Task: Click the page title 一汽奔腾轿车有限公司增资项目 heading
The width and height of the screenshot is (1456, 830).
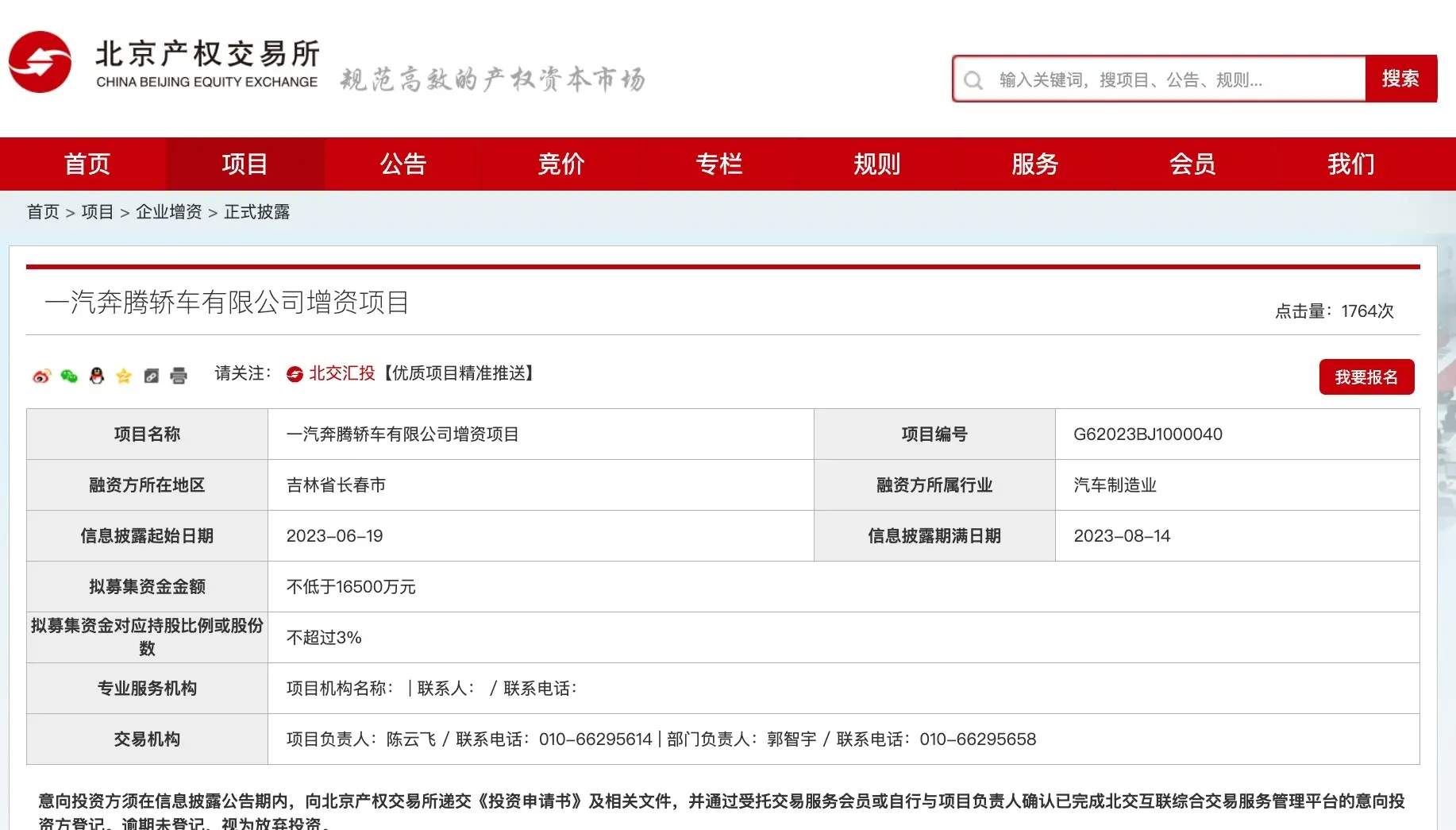Action: (227, 303)
